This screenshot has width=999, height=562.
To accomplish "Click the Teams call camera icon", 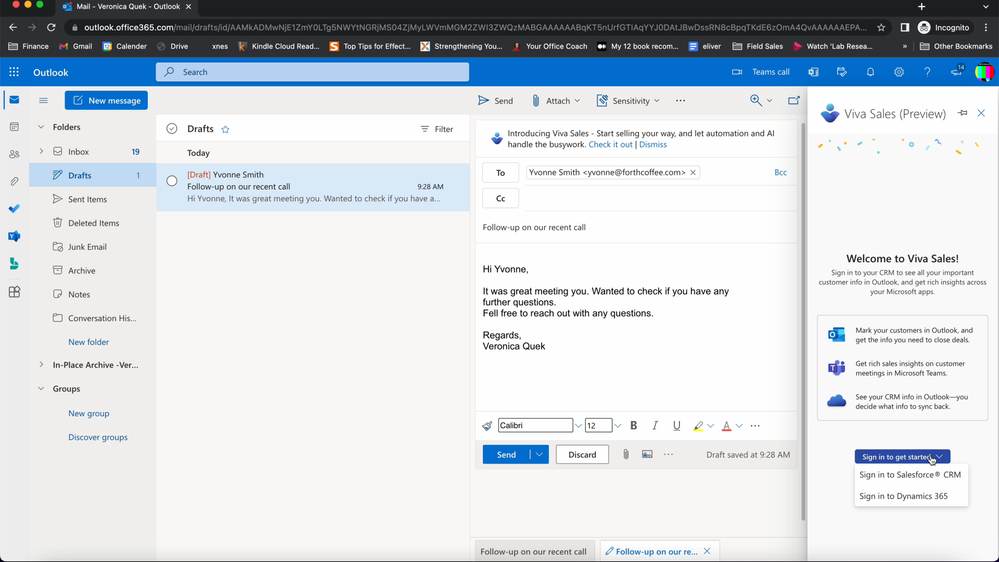I will point(737,72).
